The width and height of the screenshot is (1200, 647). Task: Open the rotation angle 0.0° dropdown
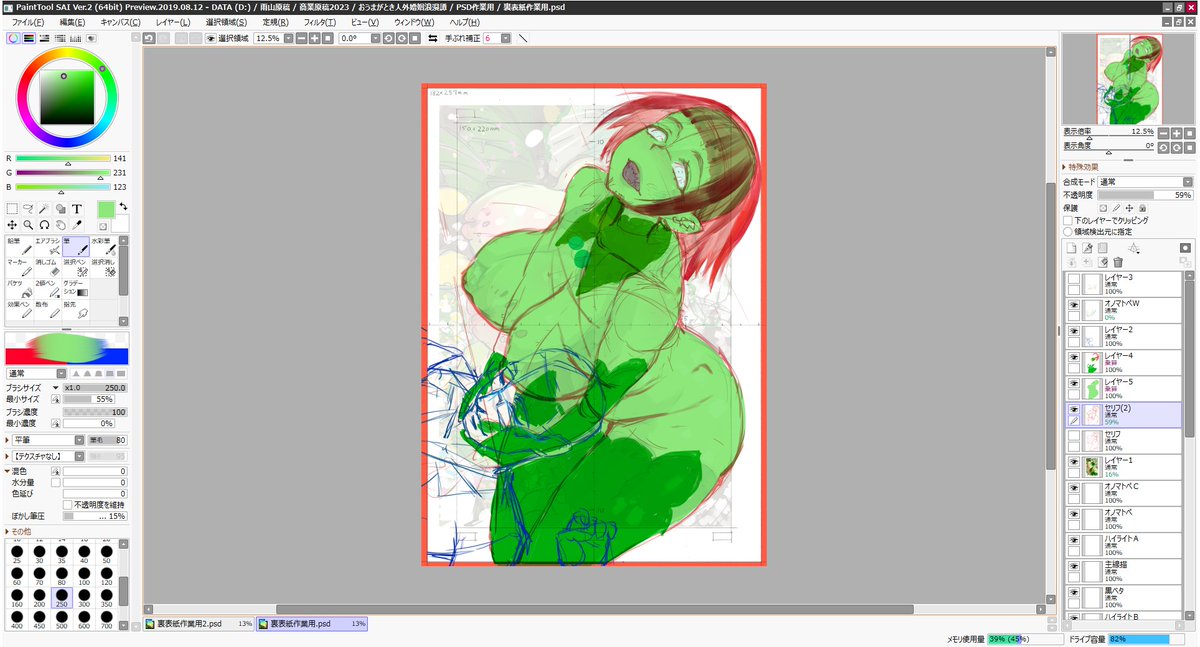tap(373, 38)
